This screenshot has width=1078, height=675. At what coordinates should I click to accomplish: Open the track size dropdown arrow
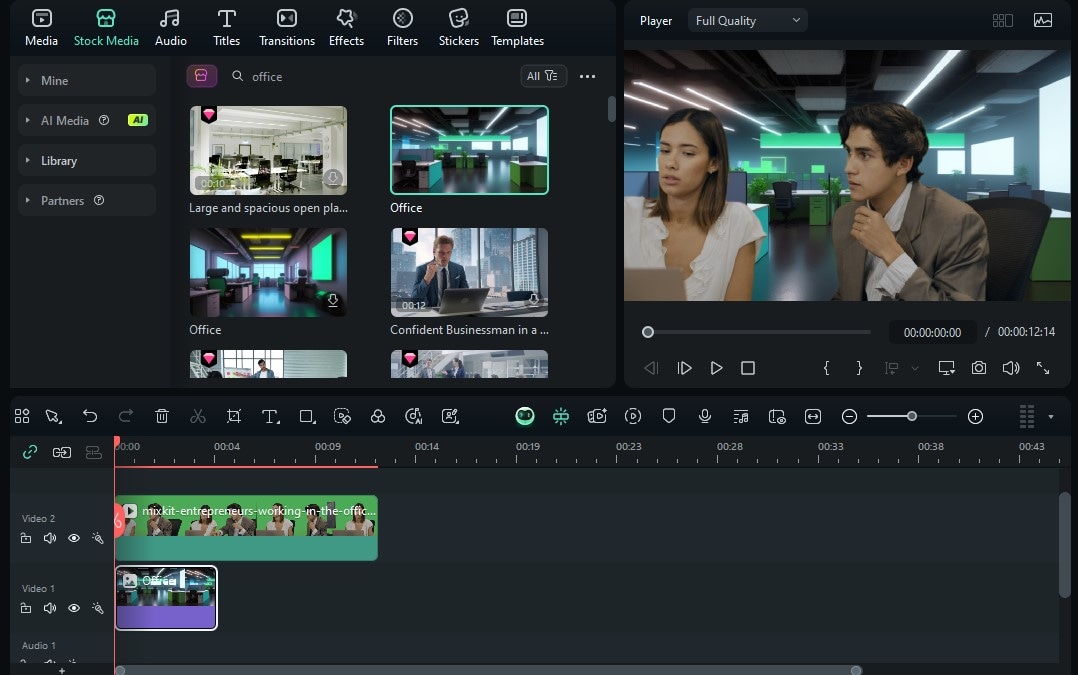[1050, 417]
